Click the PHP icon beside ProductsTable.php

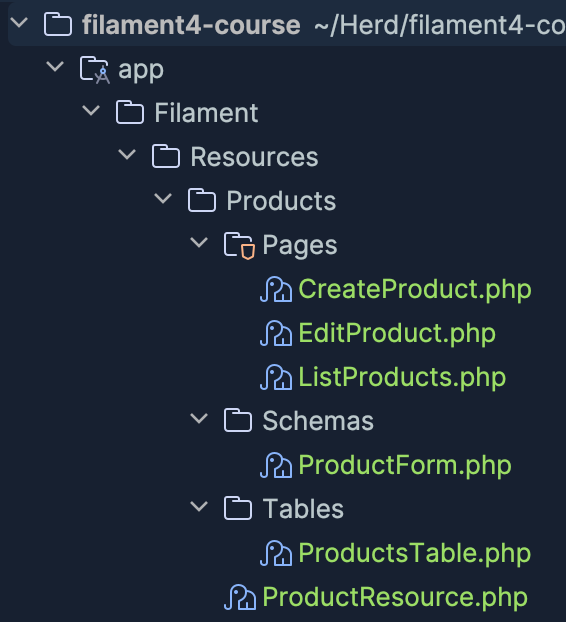276,553
